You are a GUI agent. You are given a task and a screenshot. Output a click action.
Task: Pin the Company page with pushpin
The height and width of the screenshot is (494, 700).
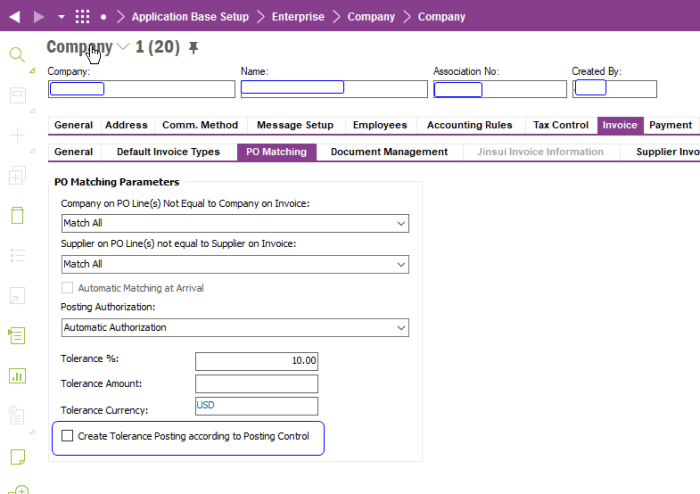tap(193, 47)
